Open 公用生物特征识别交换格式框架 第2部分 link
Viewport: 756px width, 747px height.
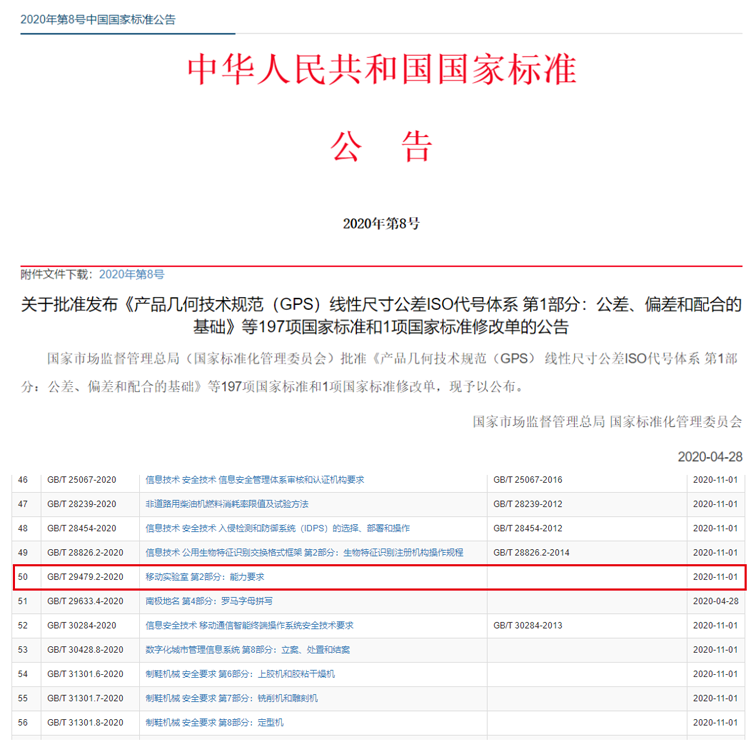304,552
